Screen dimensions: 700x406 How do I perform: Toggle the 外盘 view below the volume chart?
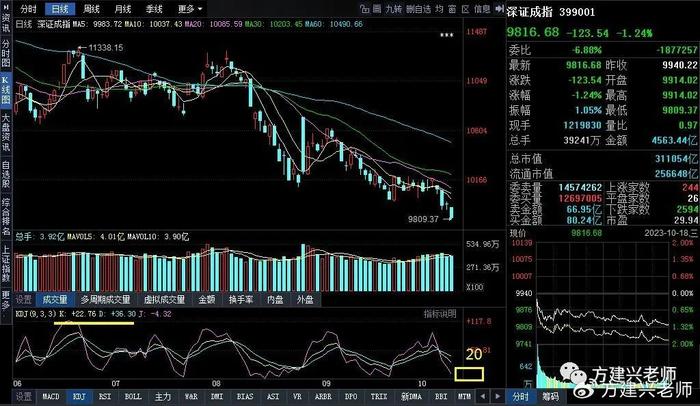305,300
